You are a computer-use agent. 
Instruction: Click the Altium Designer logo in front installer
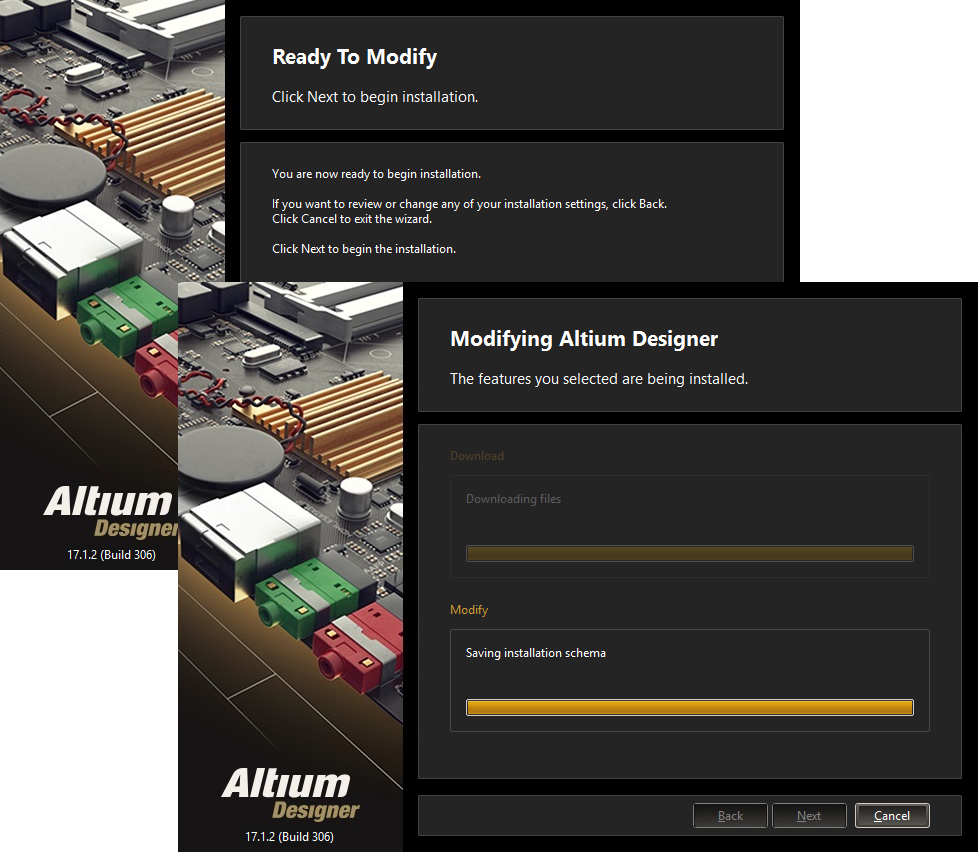pos(289,794)
